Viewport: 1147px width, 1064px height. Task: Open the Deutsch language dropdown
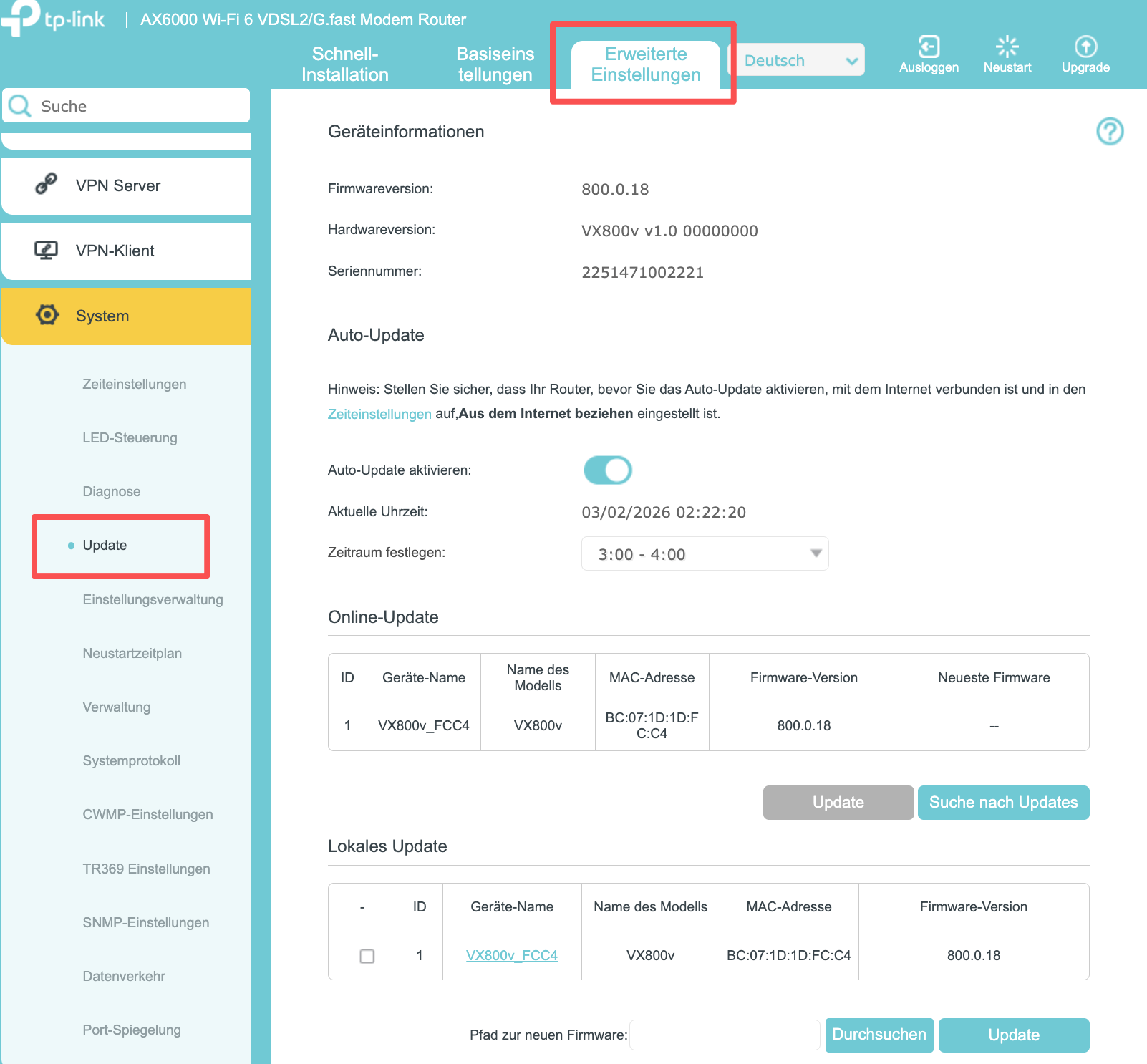796,60
